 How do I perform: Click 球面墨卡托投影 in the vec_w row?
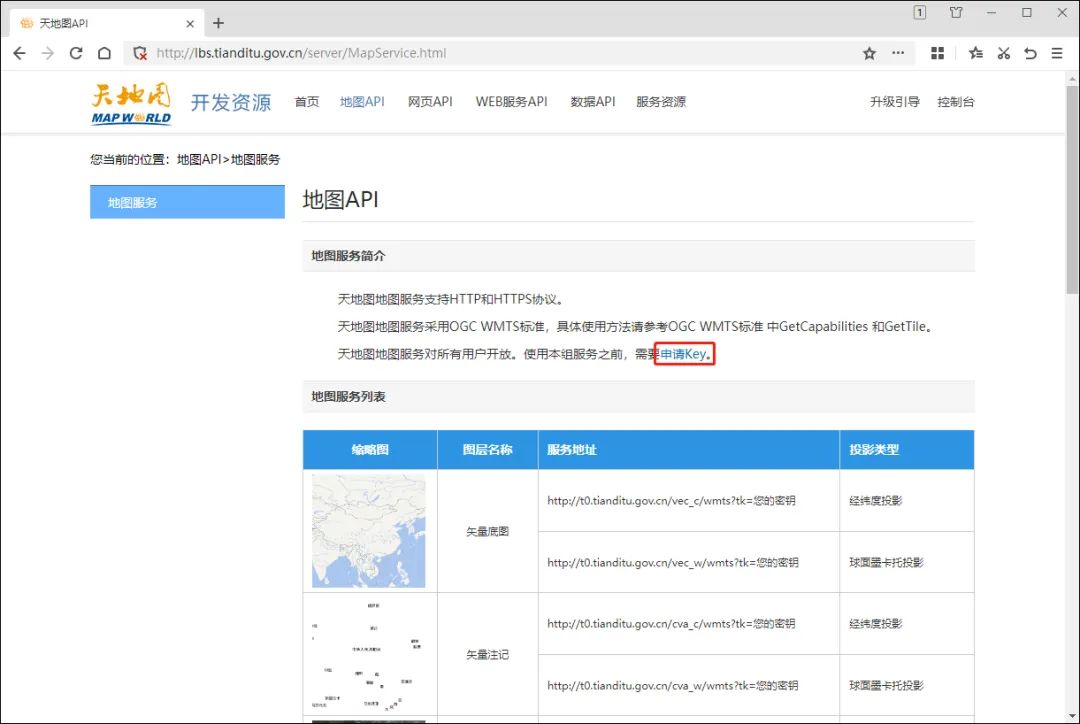tap(886, 562)
